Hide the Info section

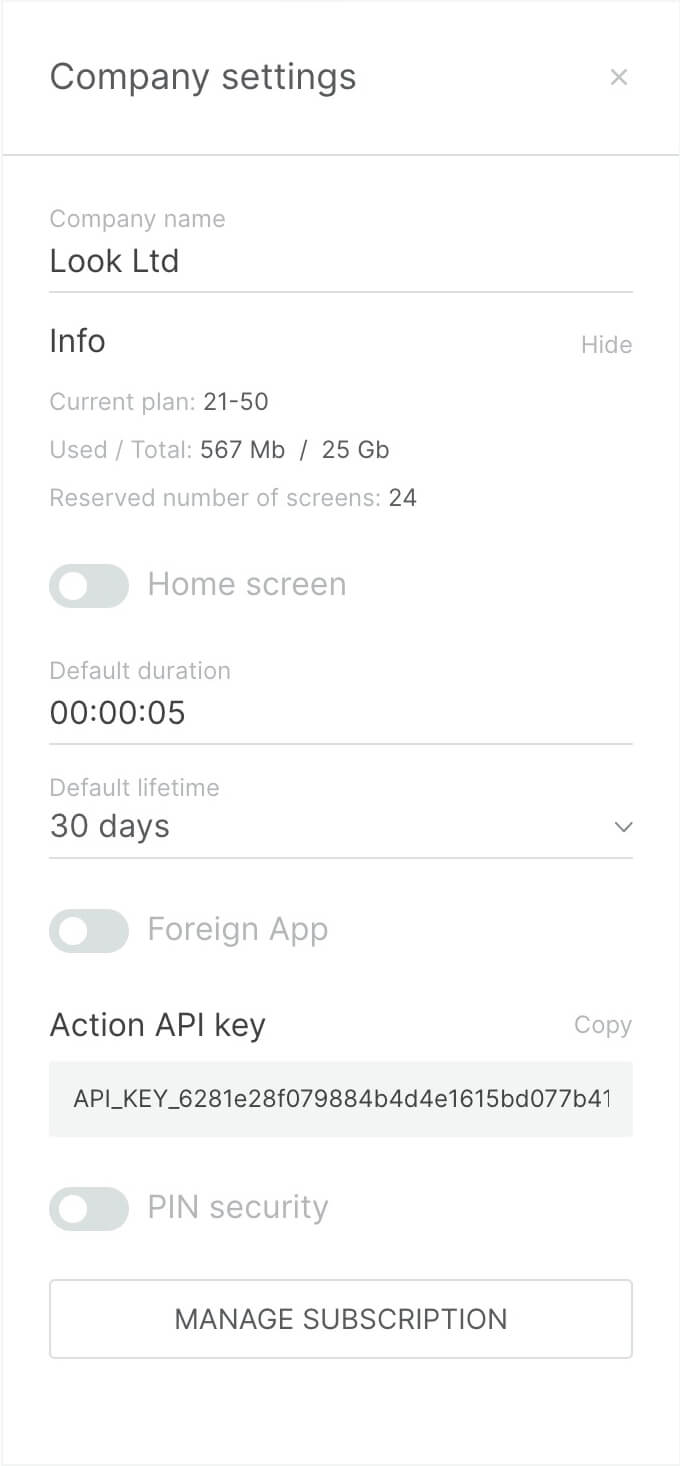pyautogui.click(x=606, y=345)
